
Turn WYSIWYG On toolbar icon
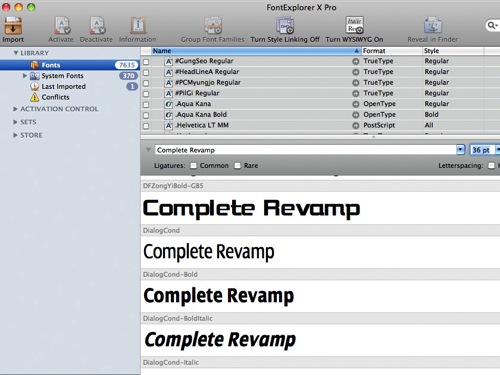[354, 26]
